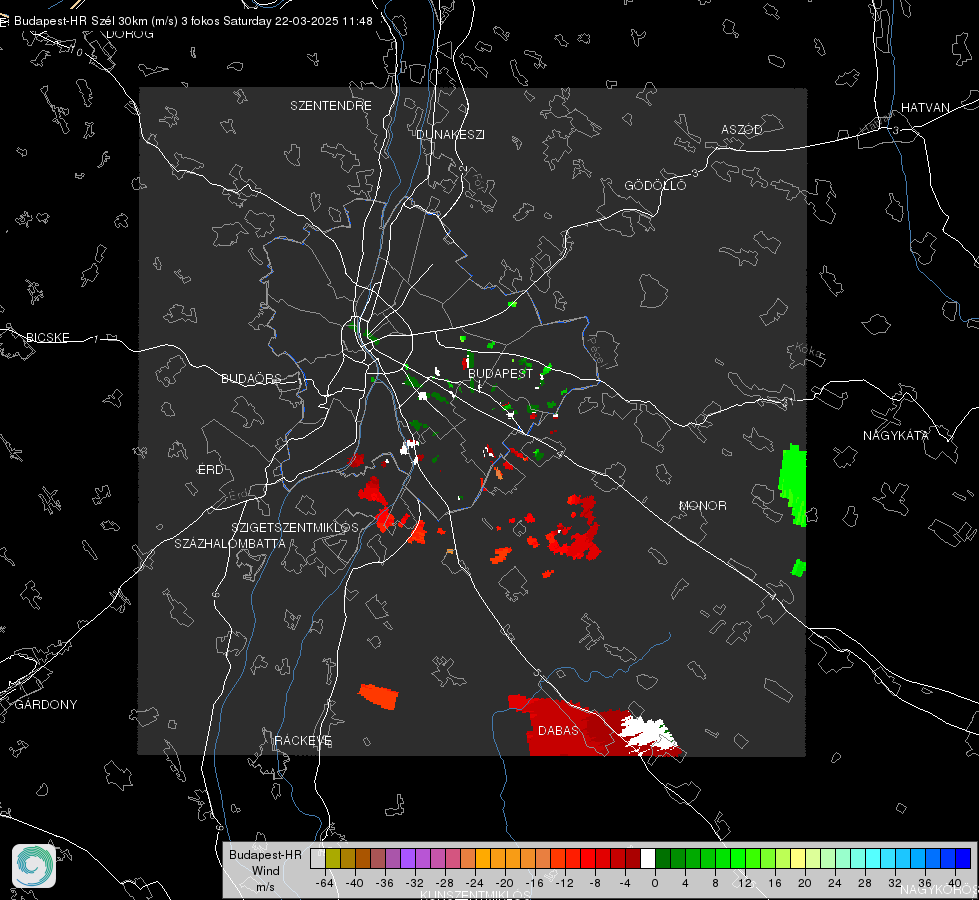Click the -32 legend value
Viewport: 979px width, 900px height.
pyautogui.click(x=415, y=883)
